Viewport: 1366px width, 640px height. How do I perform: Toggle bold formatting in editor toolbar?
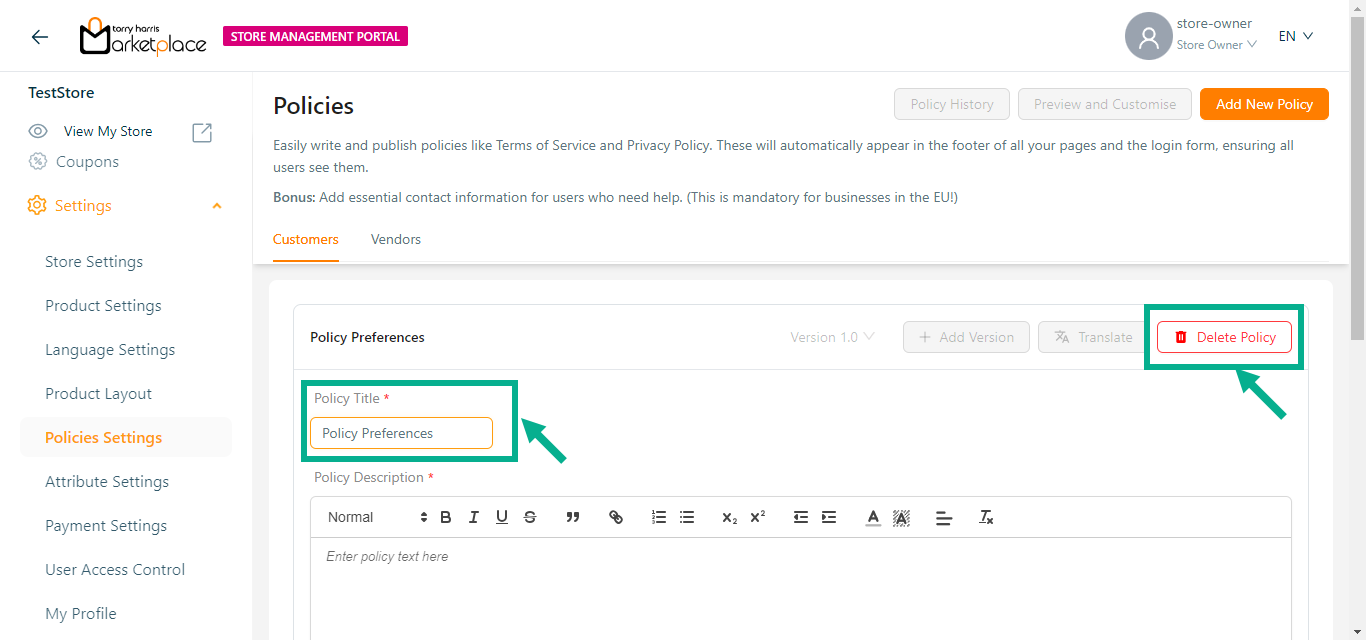click(x=446, y=517)
